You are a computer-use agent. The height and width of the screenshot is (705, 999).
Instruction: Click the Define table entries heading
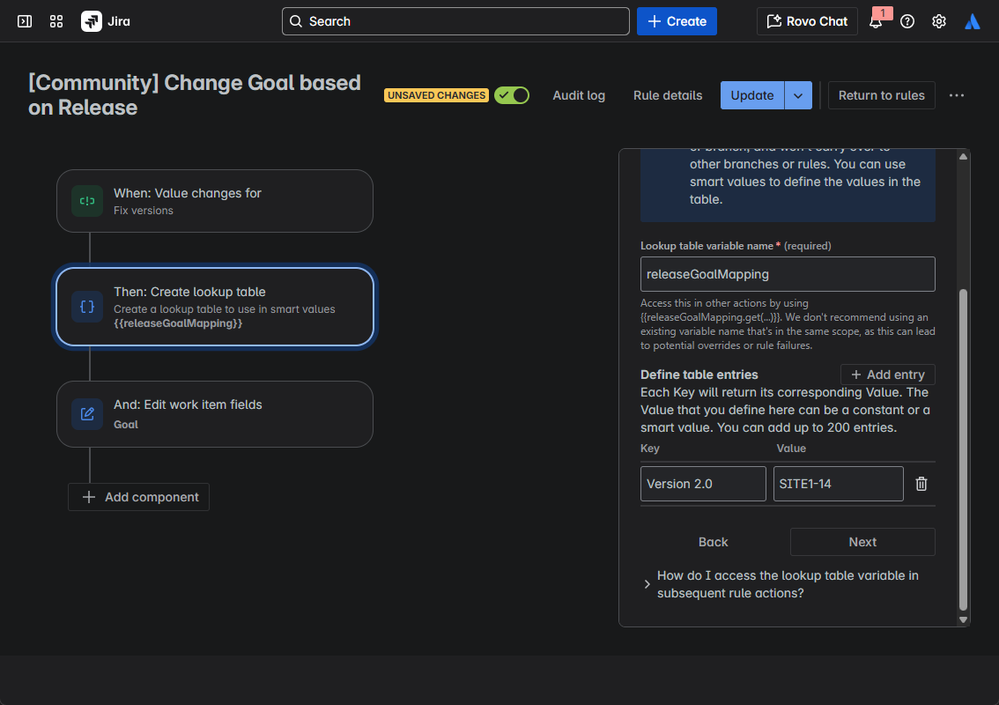click(699, 374)
